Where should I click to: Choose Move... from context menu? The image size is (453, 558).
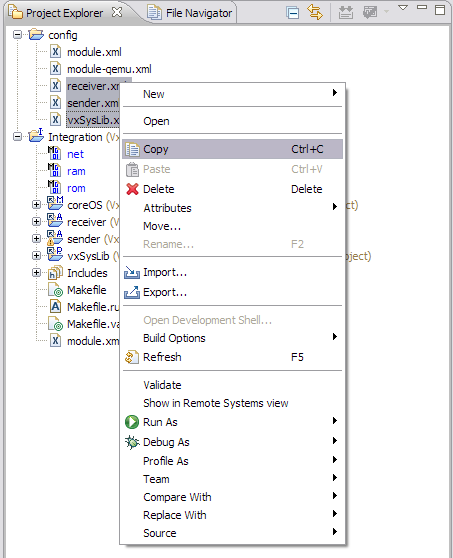click(232, 226)
